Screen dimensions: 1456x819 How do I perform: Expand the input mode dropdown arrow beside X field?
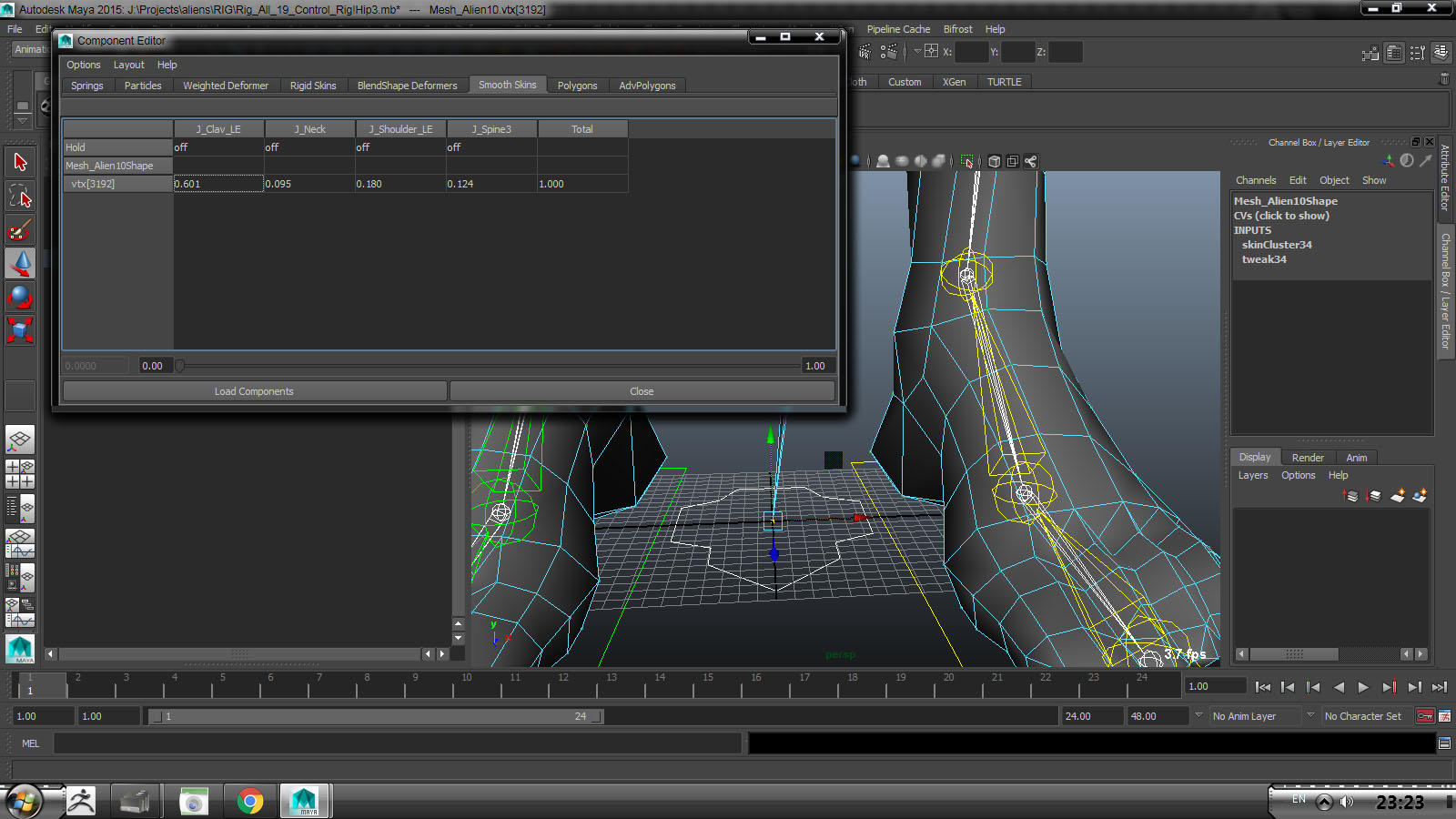[x=917, y=52]
